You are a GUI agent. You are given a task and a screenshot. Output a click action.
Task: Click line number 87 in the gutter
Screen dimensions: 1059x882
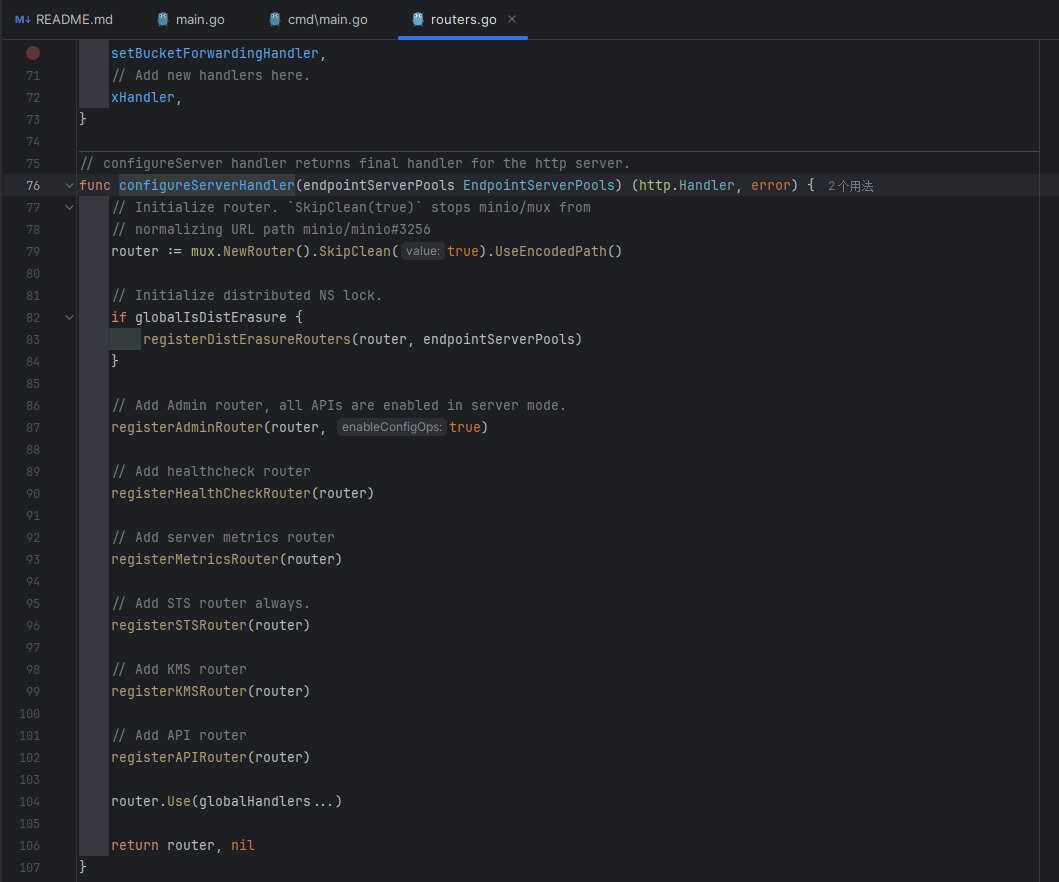click(x=33, y=427)
